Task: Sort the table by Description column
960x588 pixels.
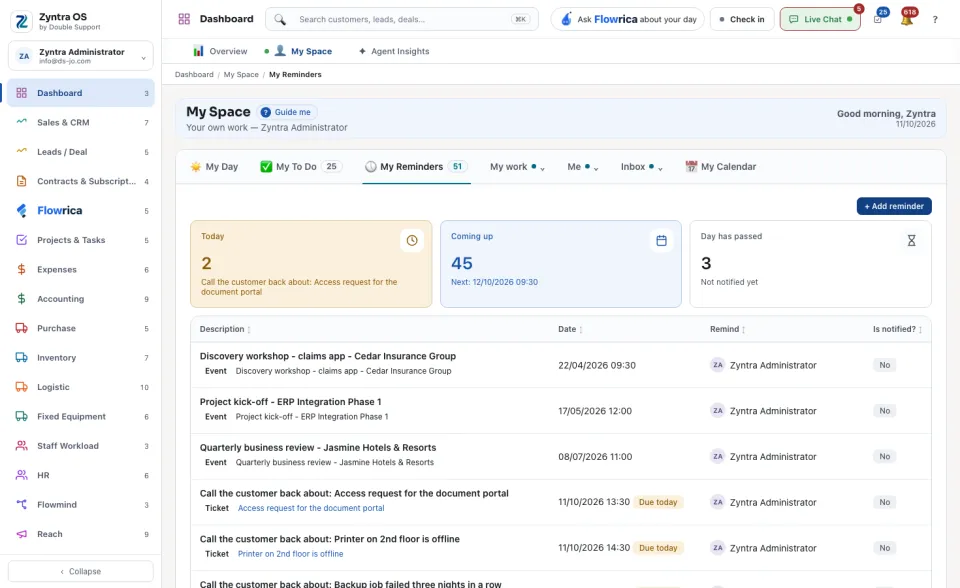Action: click(x=225, y=330)
